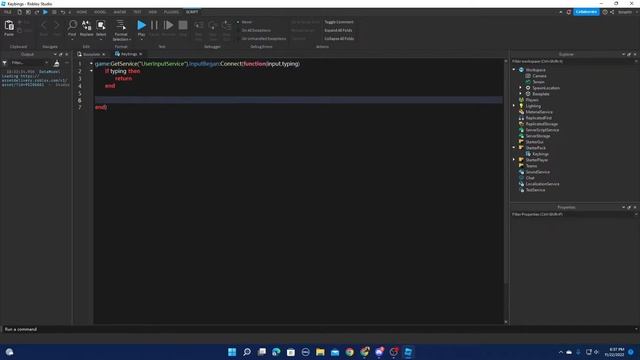
Task: Click the Output filter text field
Action: point(29,63)
